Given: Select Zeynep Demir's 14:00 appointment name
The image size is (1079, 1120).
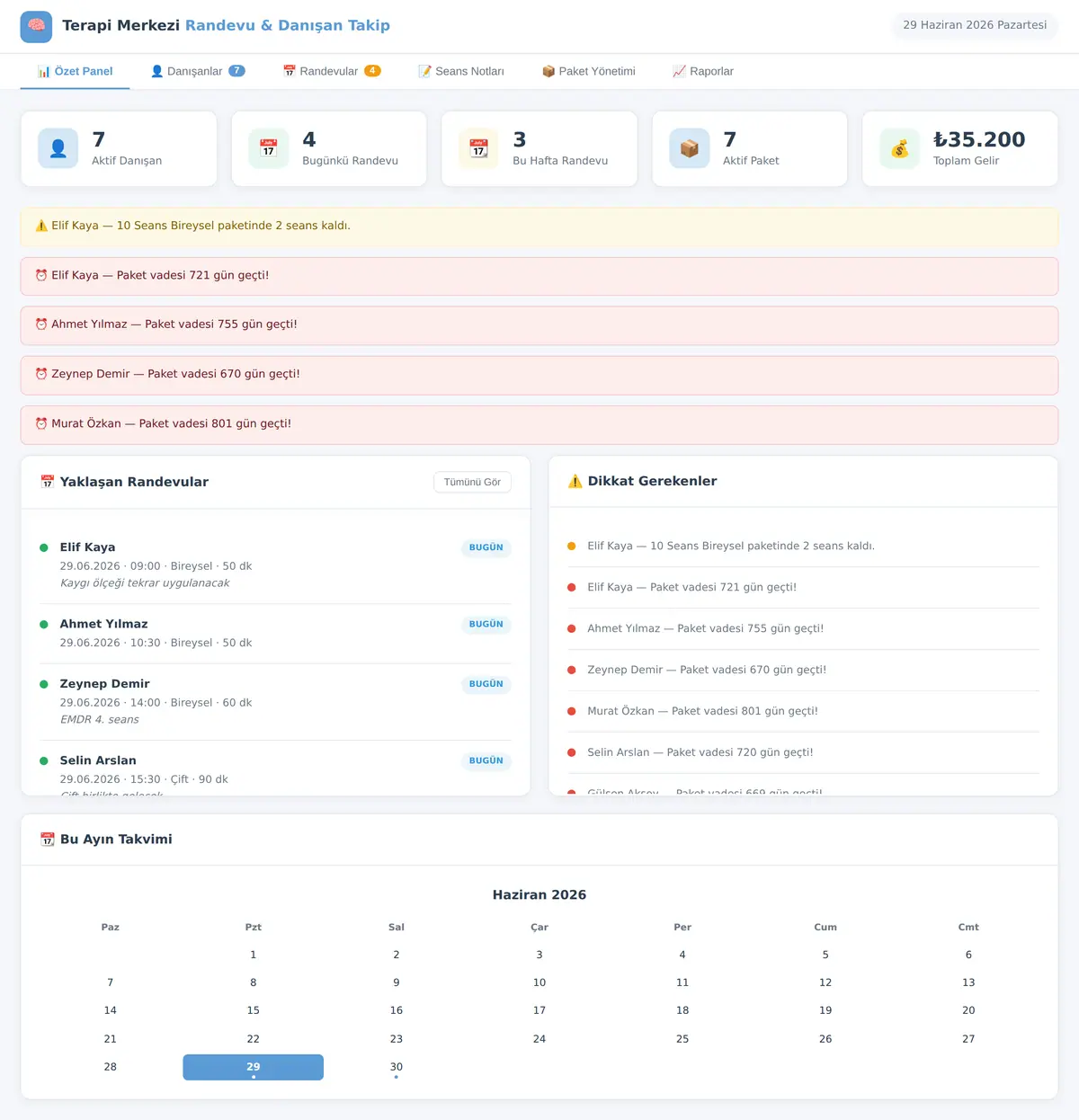Looking at the screenshot, I should click(104, 684).
